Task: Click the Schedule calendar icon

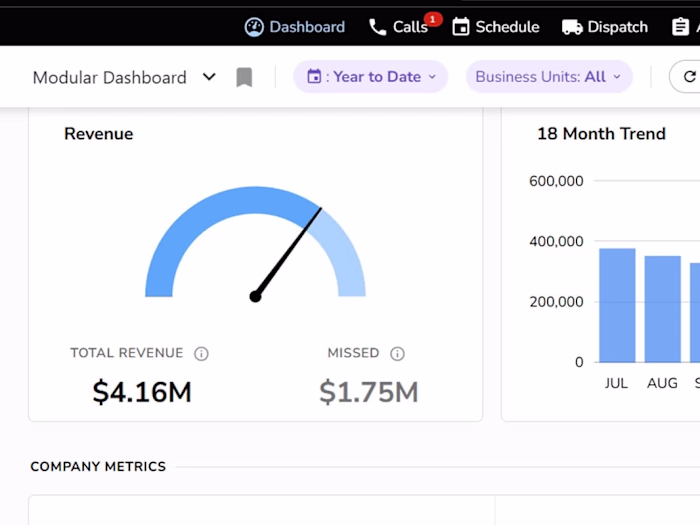Action: 461,27
